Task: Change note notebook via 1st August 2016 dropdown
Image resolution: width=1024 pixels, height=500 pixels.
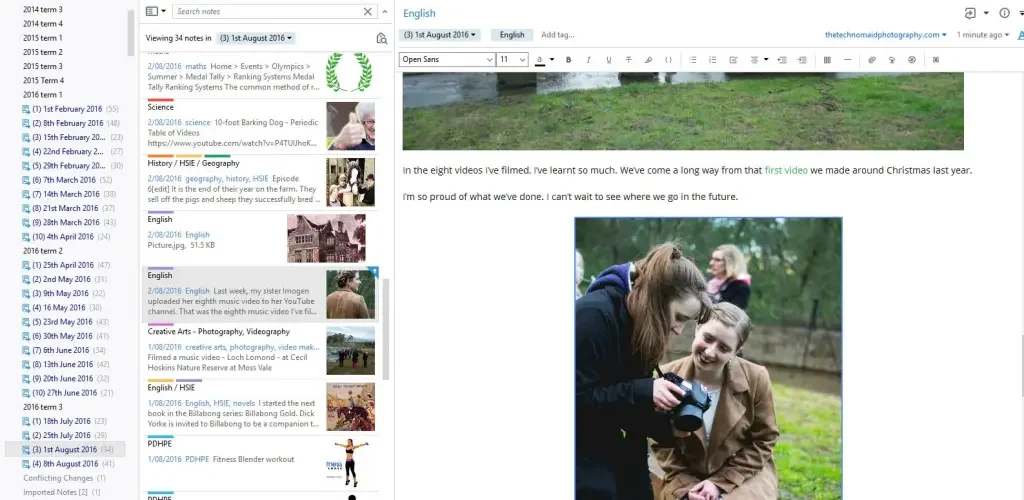Action: (440, 35)
